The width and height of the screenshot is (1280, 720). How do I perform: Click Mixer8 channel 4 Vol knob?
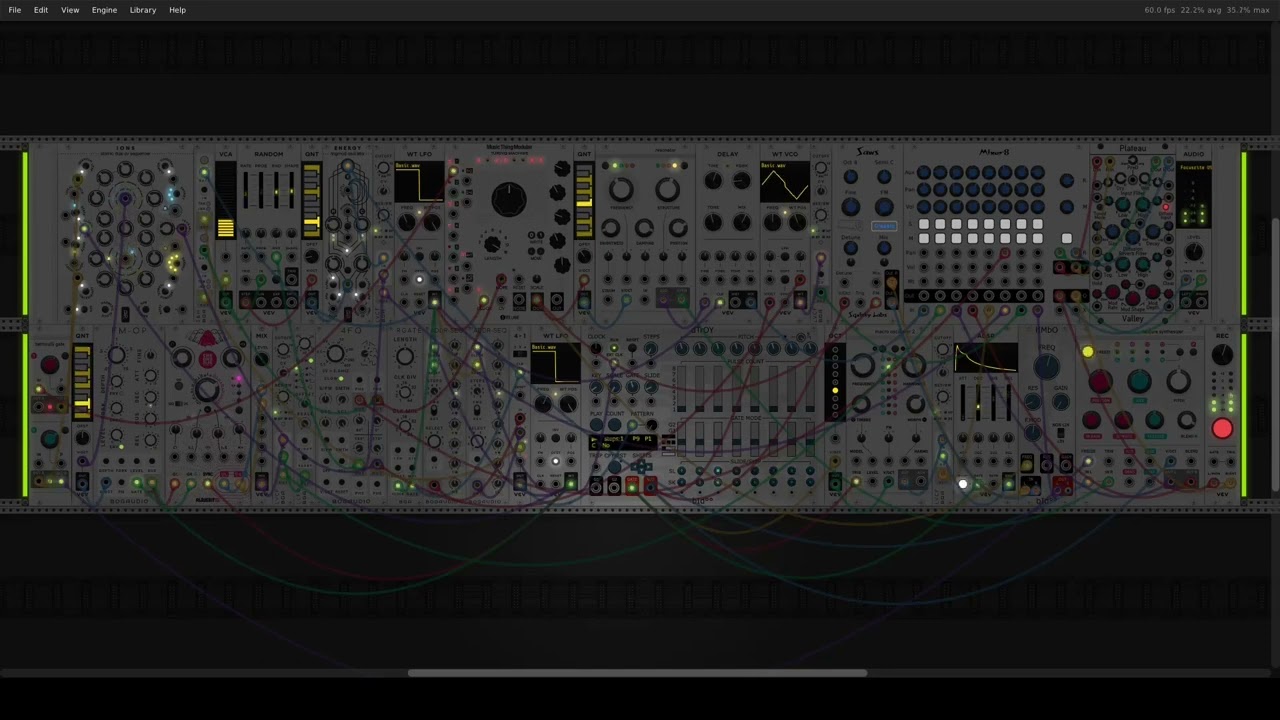click(973, 207)
